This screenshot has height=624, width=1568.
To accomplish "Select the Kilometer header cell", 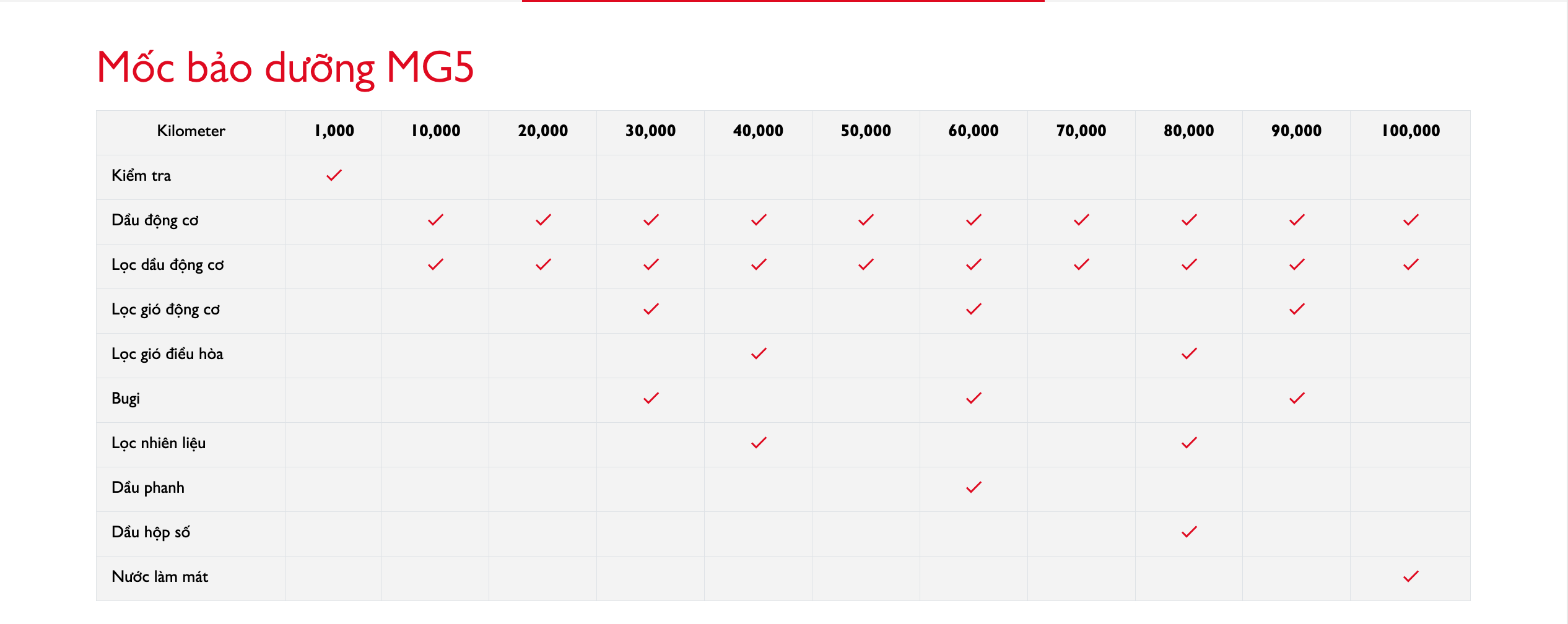I will (191, 131).
